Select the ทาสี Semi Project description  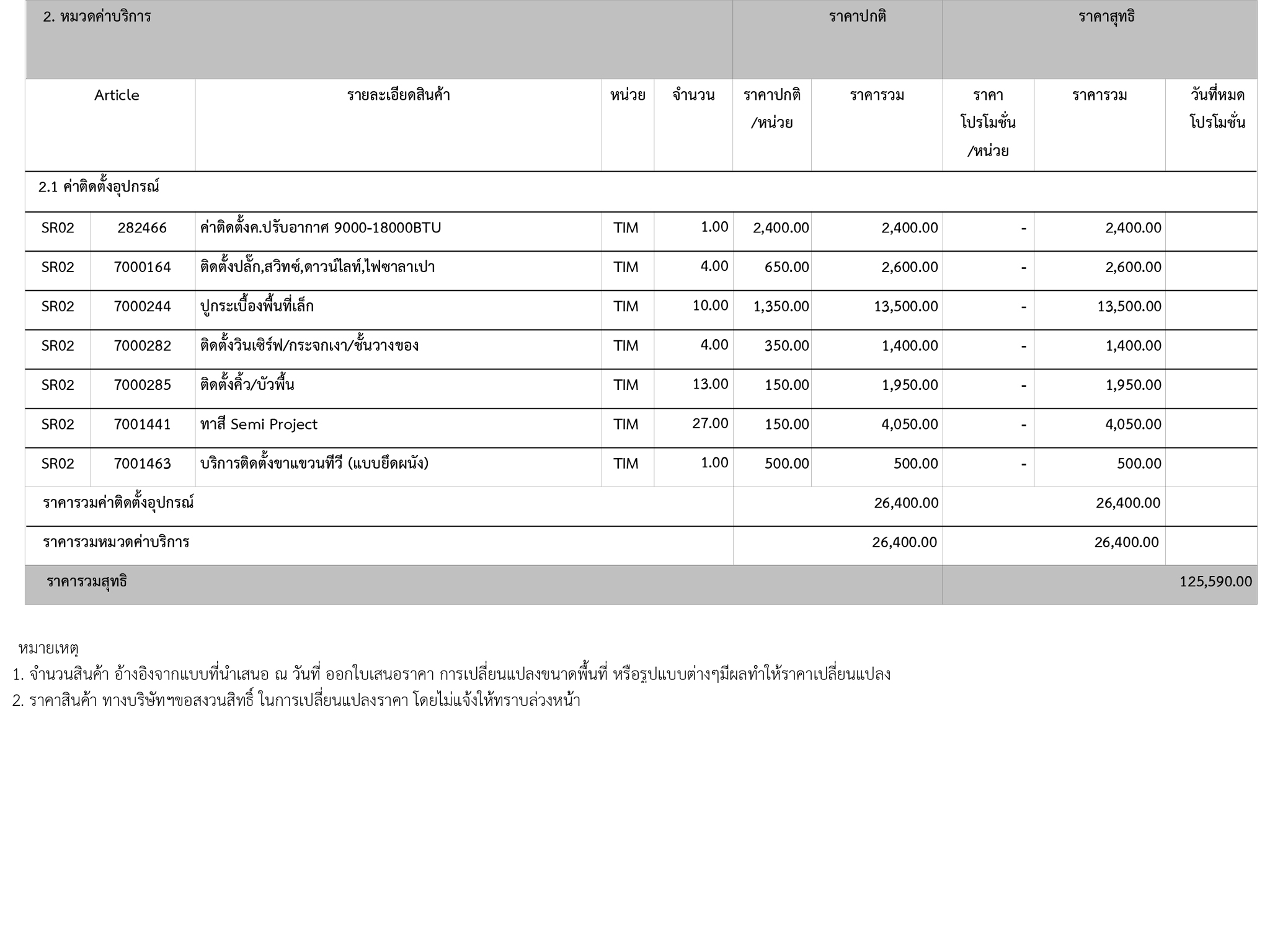(259, 425)
